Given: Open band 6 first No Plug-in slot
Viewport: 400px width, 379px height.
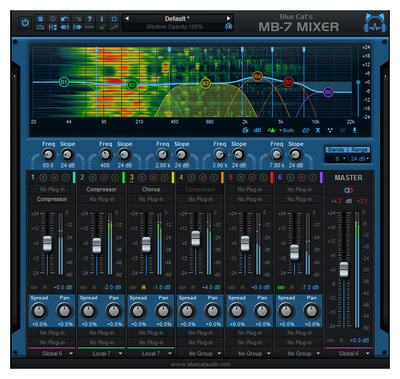Looking at the screenshot, I should [299, 189].
